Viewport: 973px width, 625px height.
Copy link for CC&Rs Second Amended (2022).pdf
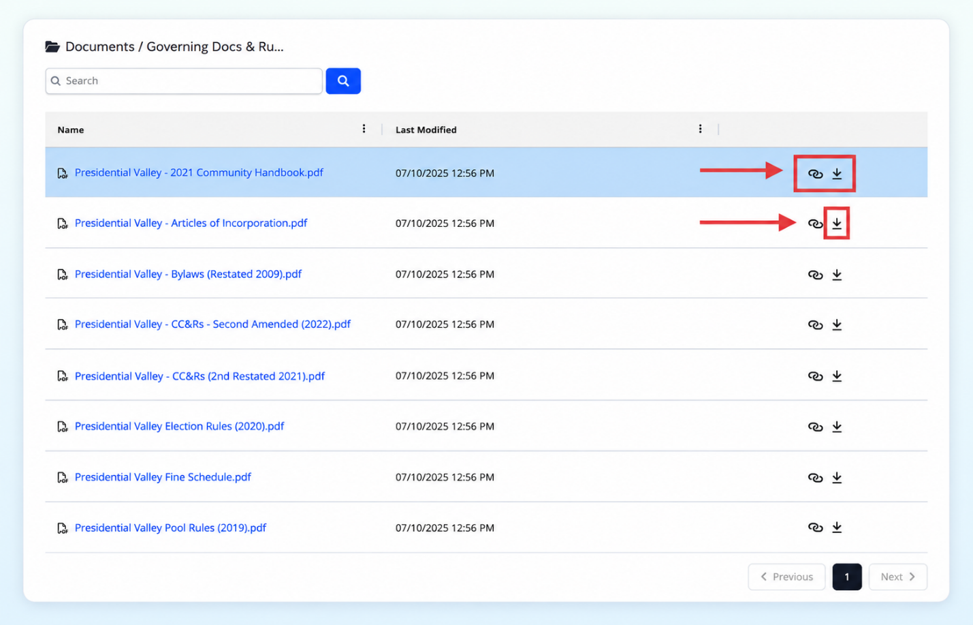pos(815,325)
